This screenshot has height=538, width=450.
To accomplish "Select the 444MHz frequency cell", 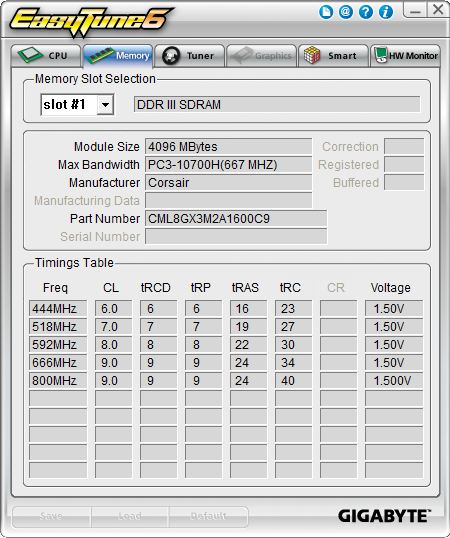I will pos(58,308).
